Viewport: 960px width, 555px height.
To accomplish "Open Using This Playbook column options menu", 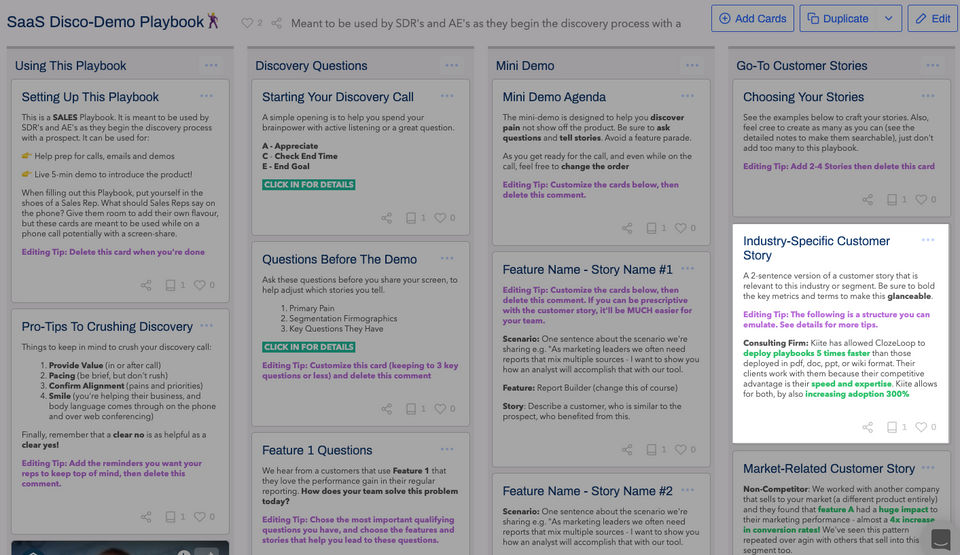I will click(211, 65).
